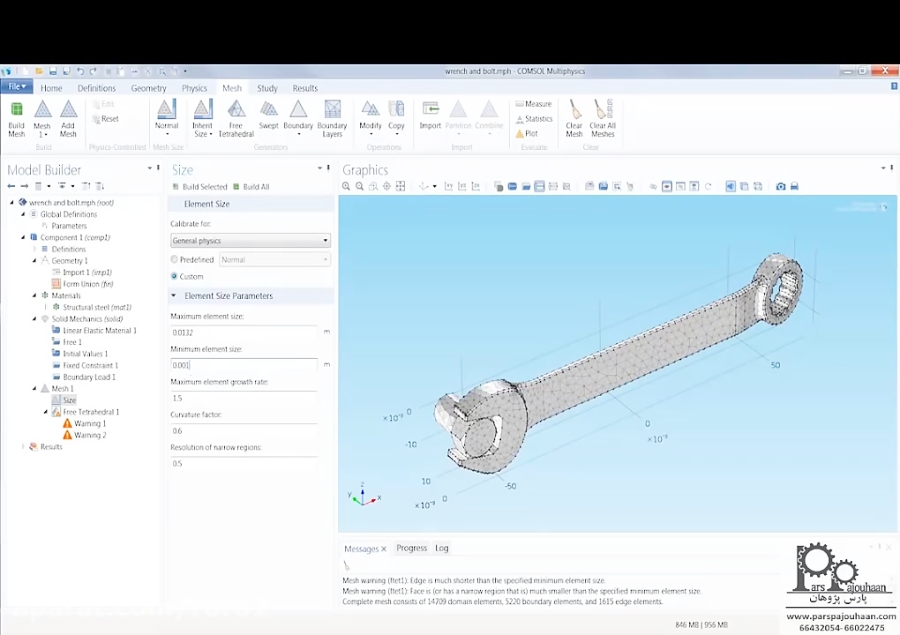Select the Custom radio button
Viewport: 900px width, 635px height.
(x=173, y=276)
